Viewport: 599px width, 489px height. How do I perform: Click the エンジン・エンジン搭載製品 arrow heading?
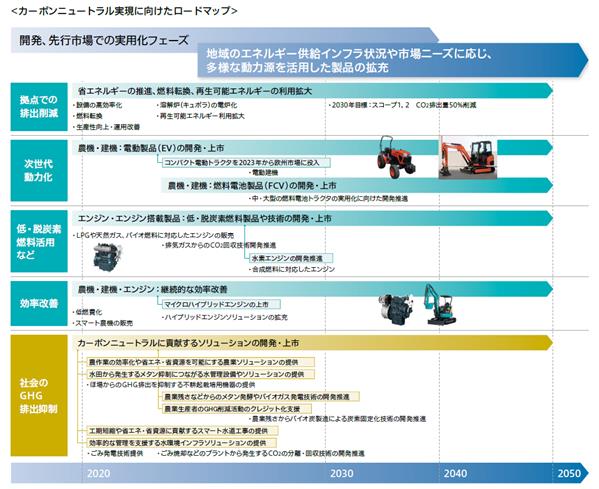coord(204,219)
